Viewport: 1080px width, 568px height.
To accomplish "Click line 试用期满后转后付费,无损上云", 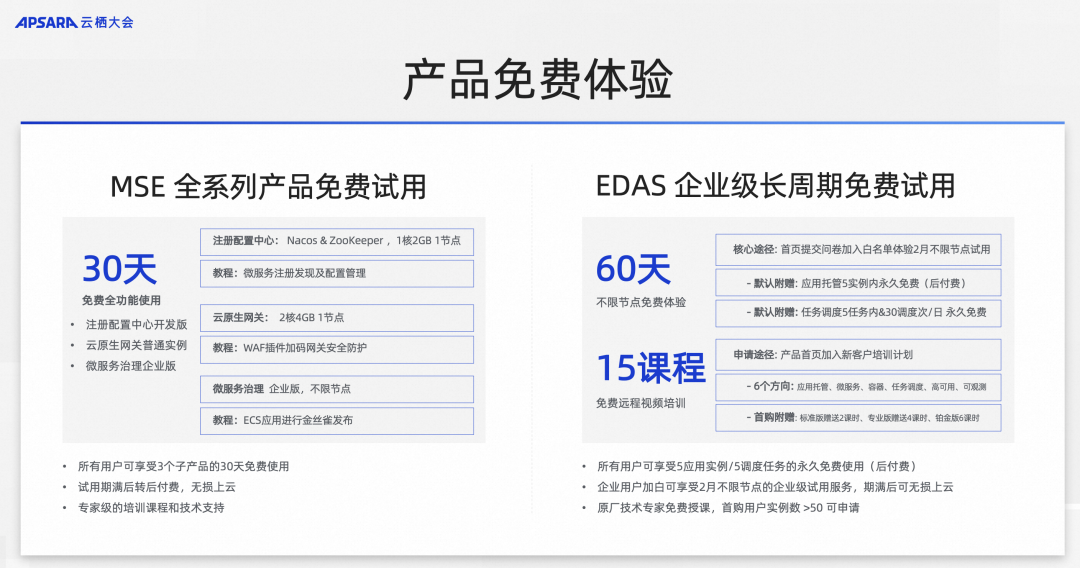I will [157, 487].
